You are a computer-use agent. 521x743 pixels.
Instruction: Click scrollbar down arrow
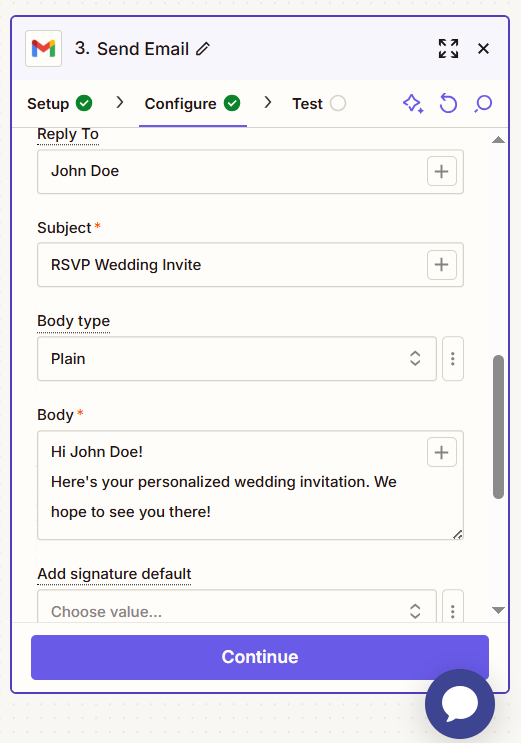498,610
